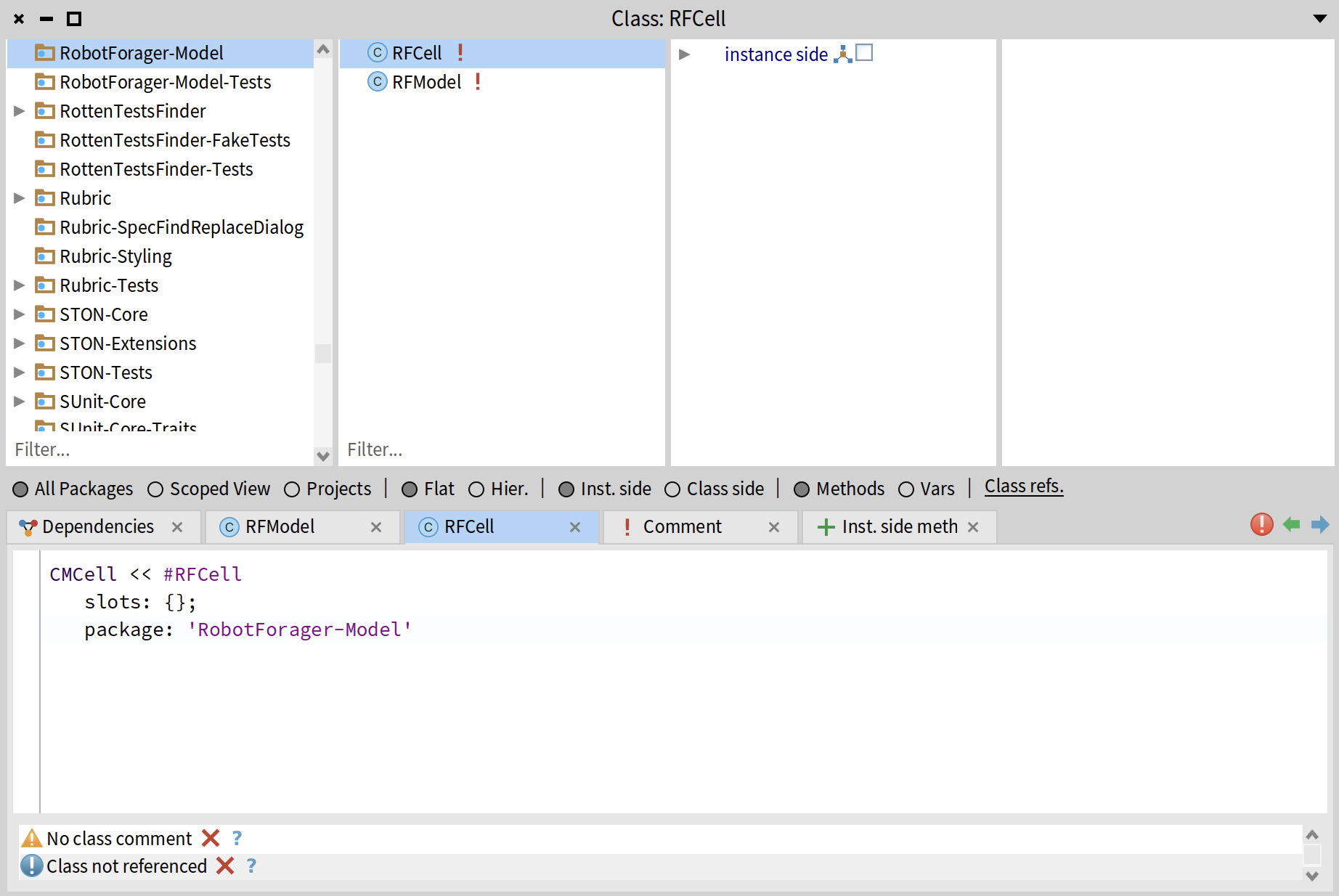
Task: Tick the checkbox next to instance side
Action: point(864,53)
